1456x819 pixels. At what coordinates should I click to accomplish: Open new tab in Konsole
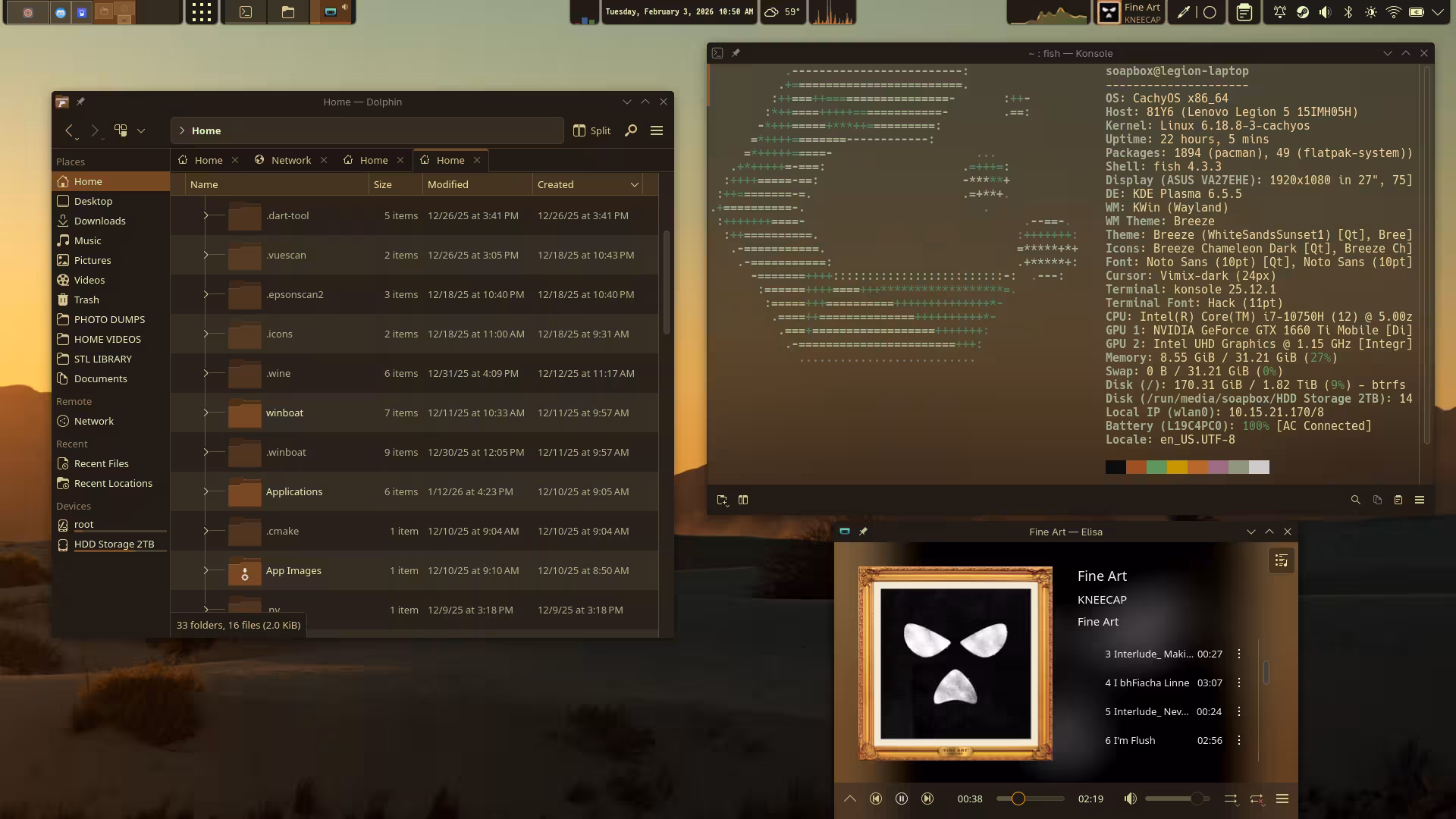click(x=722, y=500)
